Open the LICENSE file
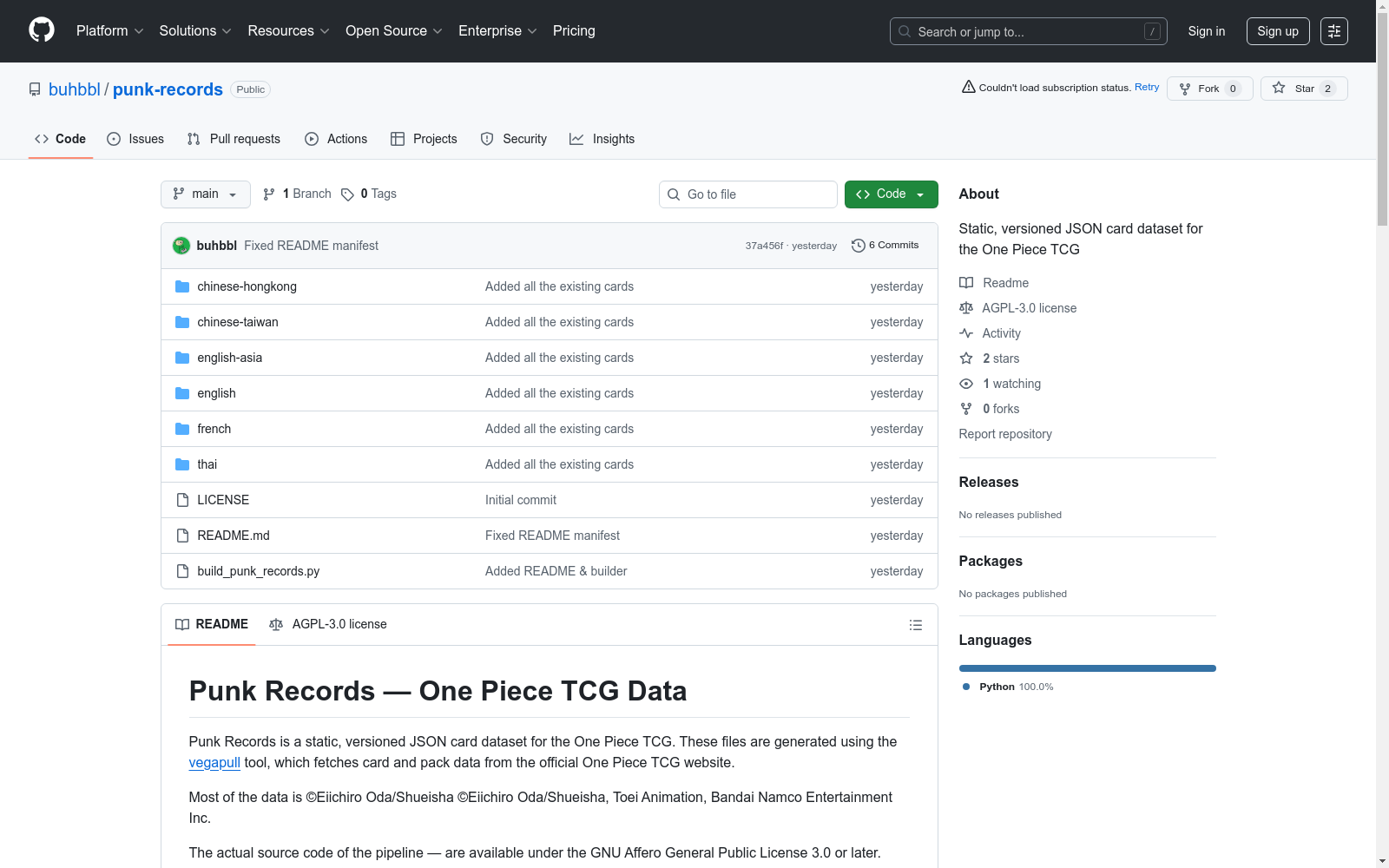This screenshot has width=1389, height=868. [223, 500]
